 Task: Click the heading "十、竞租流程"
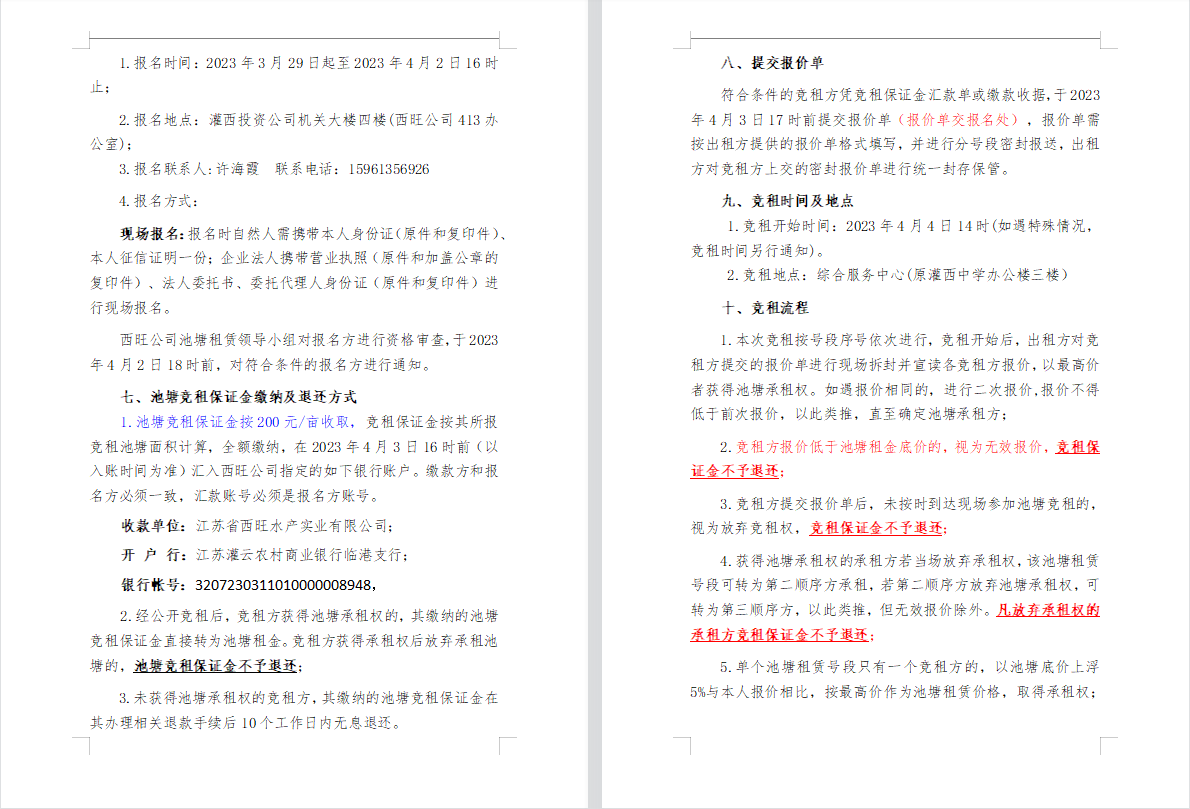(x=765, y=307)
